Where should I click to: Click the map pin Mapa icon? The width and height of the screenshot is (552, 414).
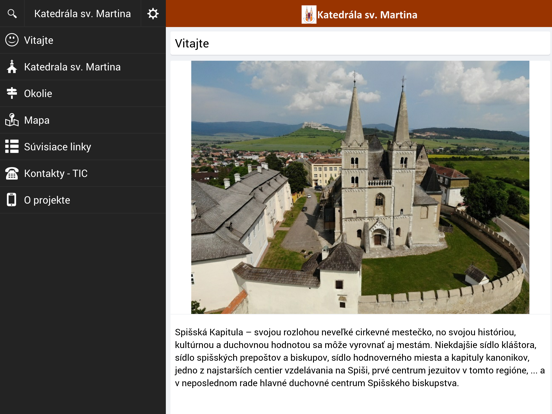[x=12, y=120]
